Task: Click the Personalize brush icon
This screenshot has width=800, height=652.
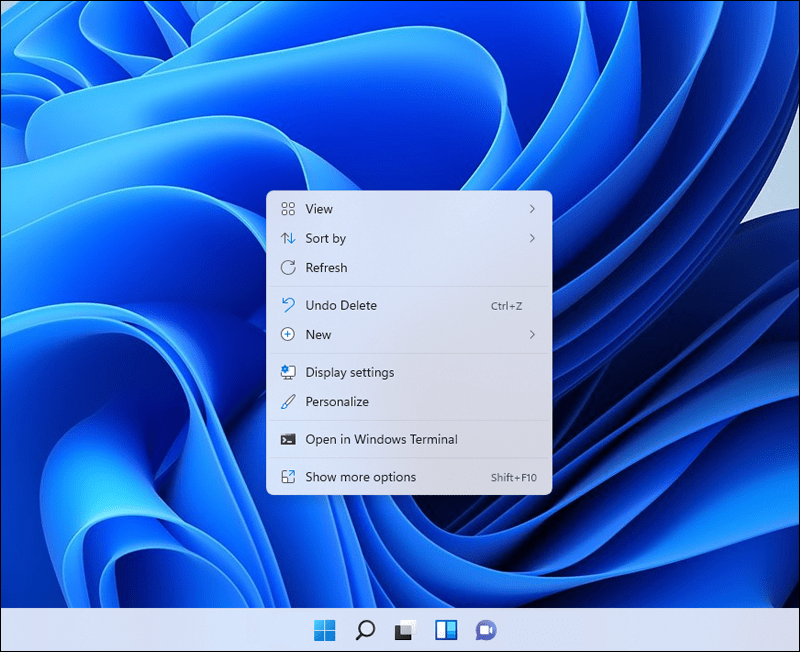Action: tap(288, 402)
